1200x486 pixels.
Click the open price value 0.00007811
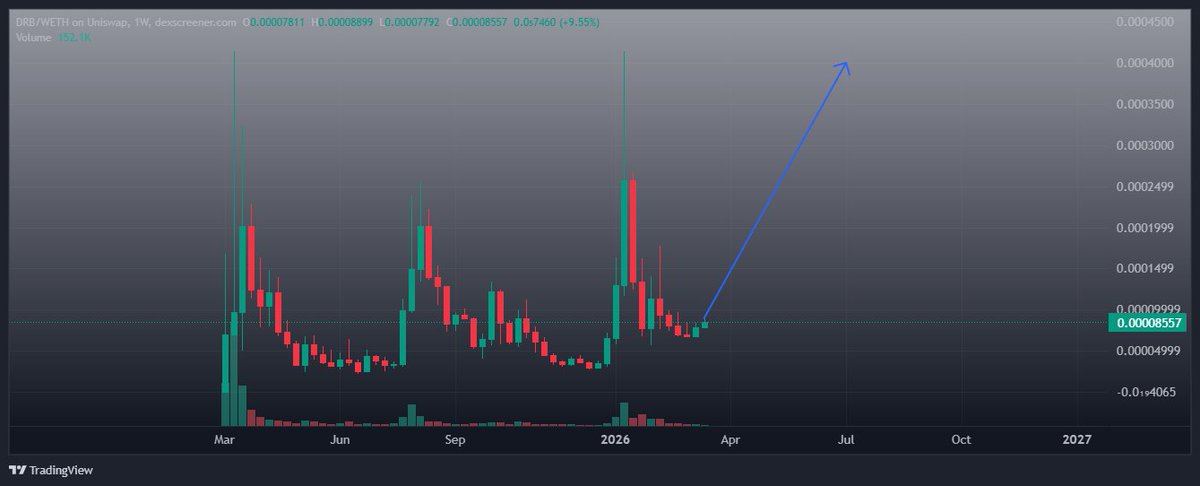(277, 21)
